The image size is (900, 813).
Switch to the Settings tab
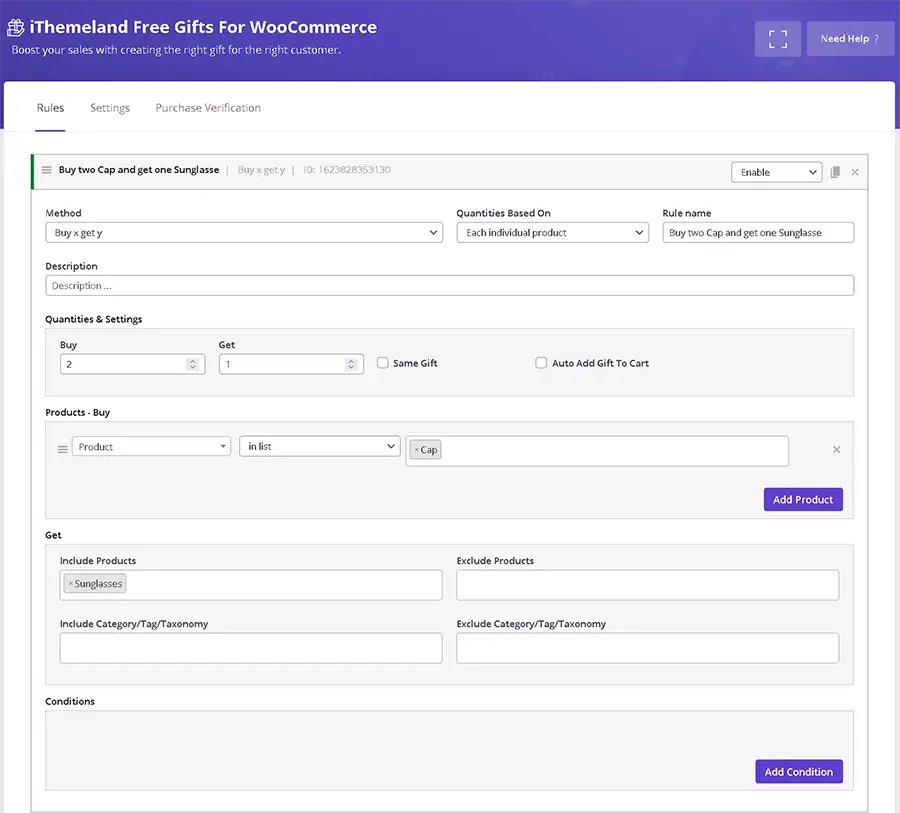pyautogui.click(x=110, y=108)
